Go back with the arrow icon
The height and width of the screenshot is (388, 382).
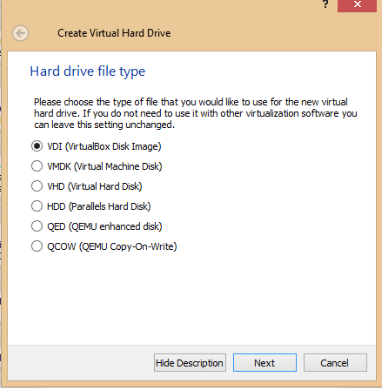(20, 33)
